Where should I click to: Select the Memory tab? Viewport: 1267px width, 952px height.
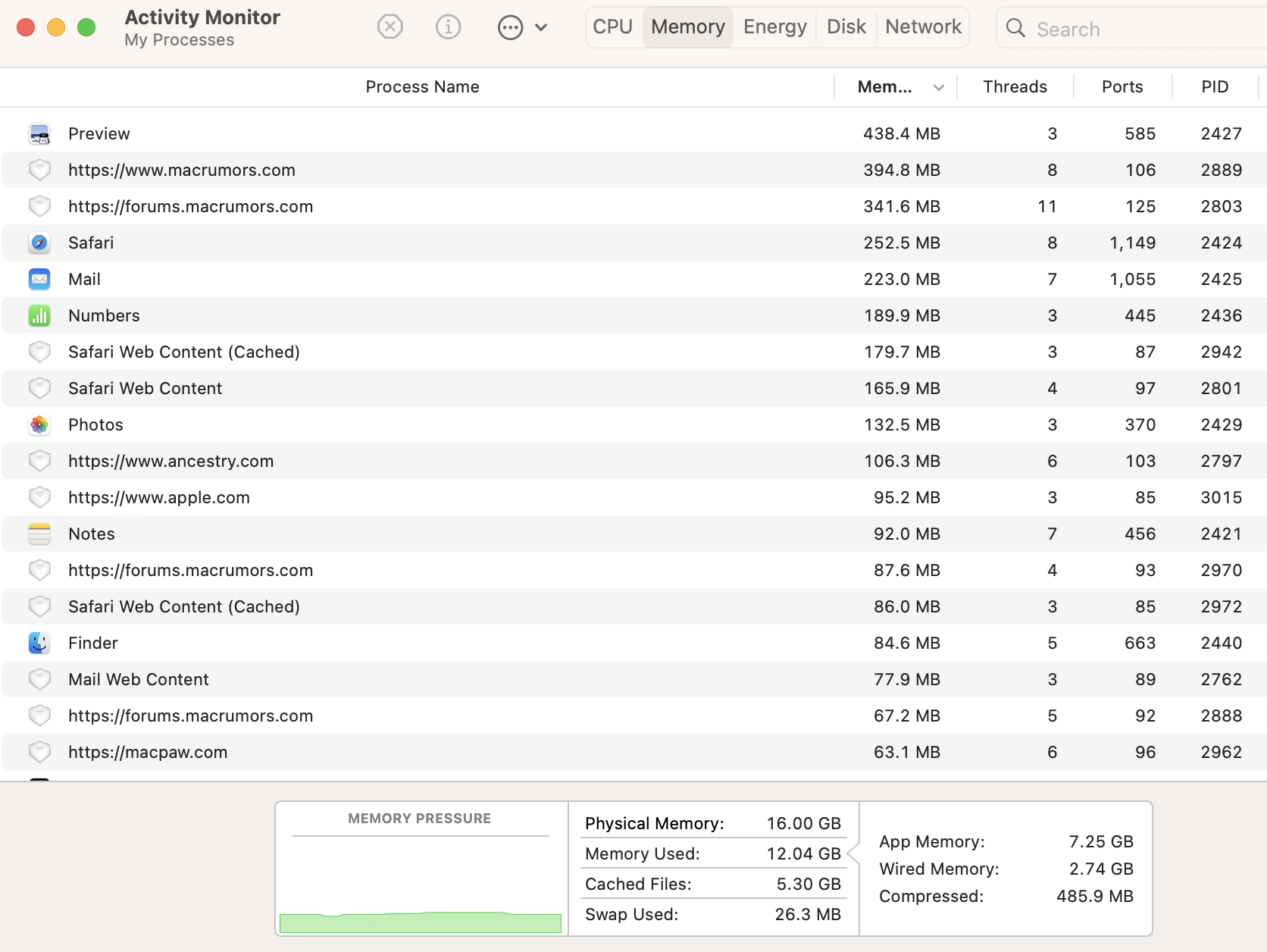pyautogui.click(x=688, y=27)
